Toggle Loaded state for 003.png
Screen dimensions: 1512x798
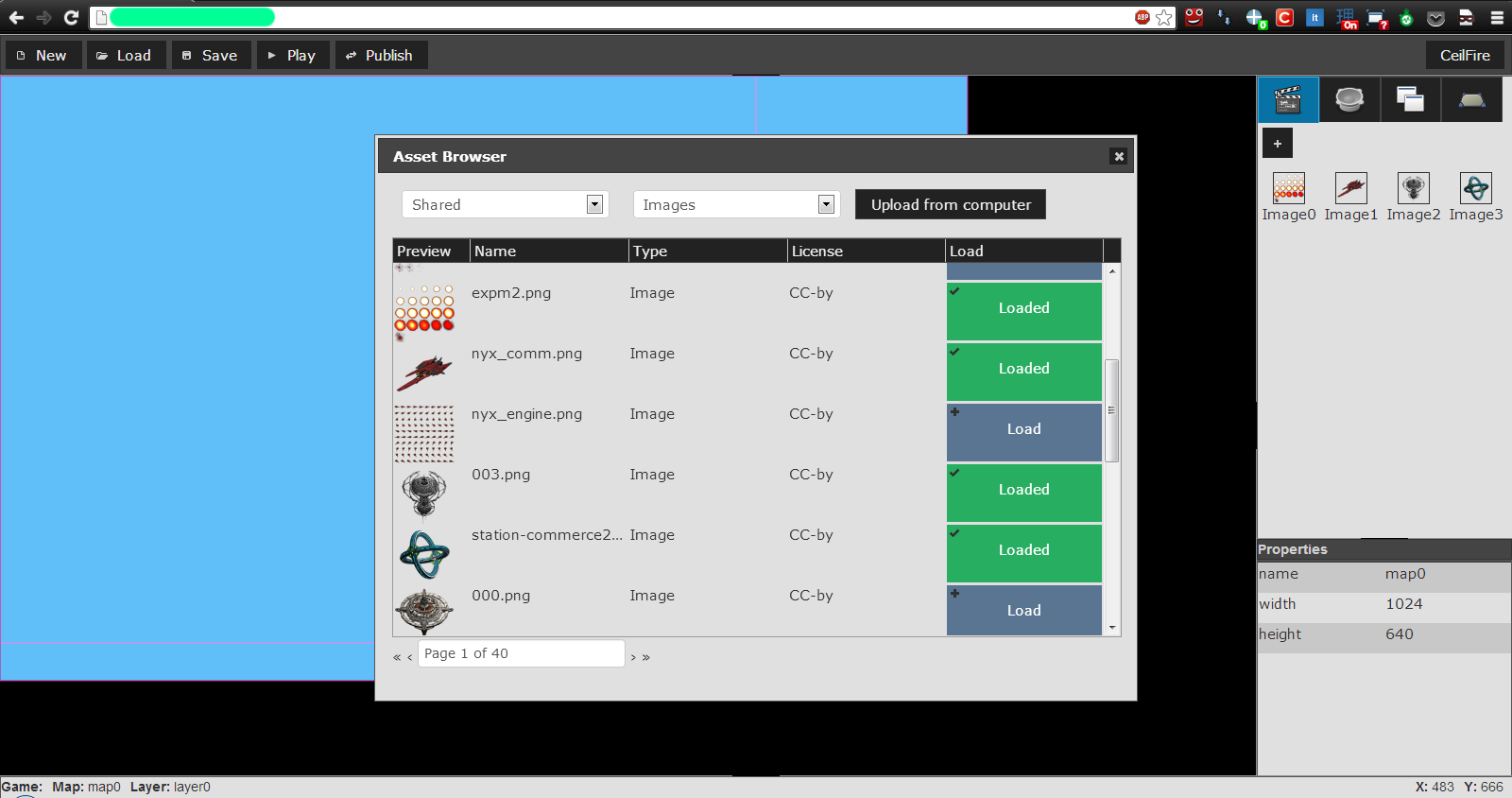(1023, 491)
